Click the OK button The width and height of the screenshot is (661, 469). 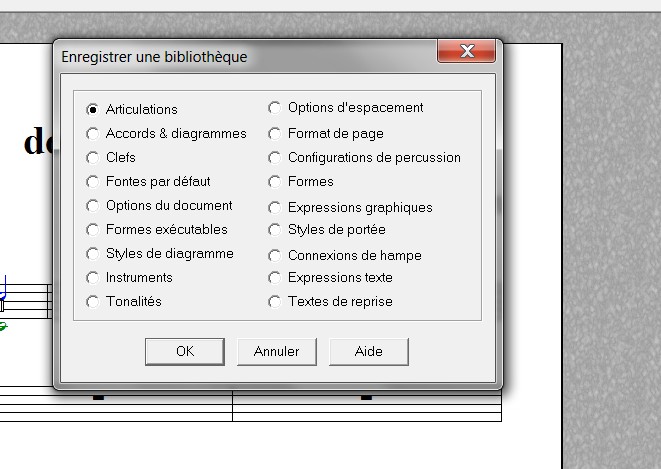[184, 351]
